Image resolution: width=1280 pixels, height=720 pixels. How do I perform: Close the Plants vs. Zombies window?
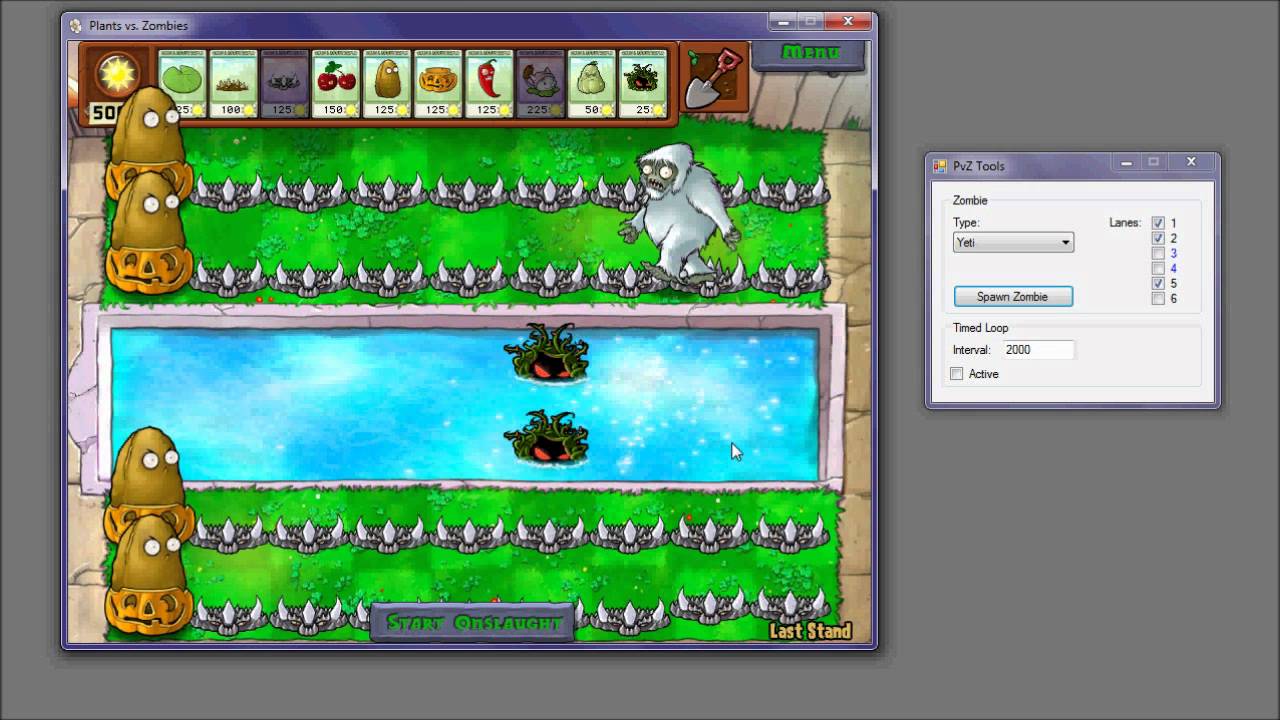[x=848, y=21]
